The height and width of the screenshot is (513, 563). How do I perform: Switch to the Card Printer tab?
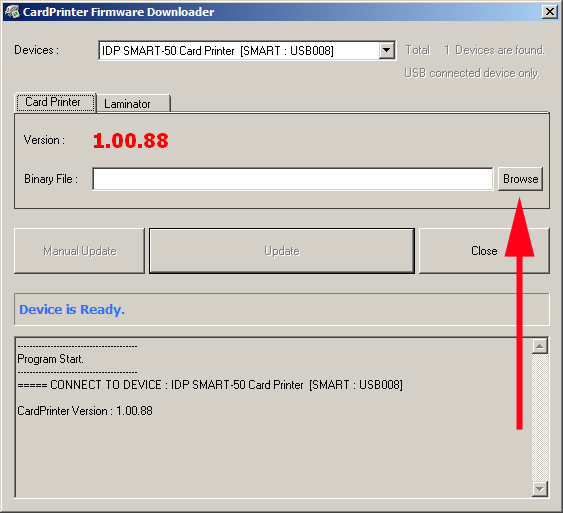coord(55,102)
